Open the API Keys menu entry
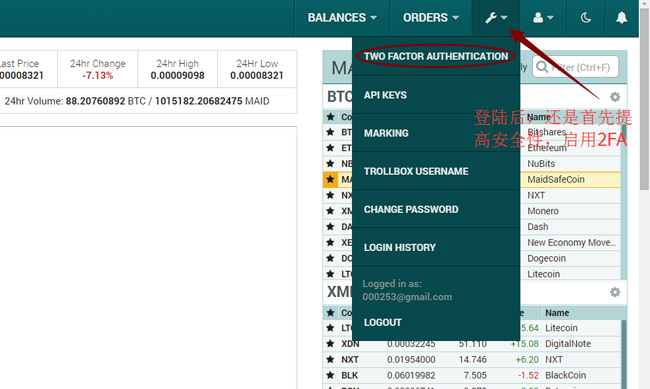 pos(436,95)
